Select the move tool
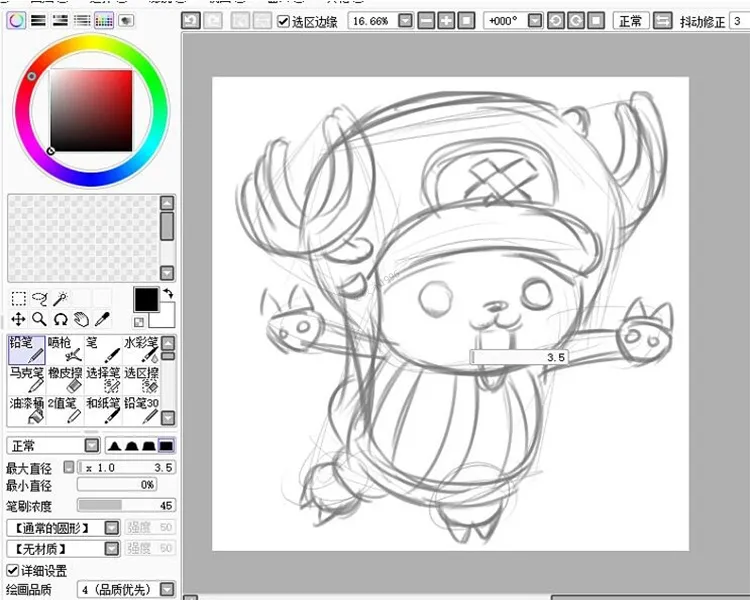750x600 pixels. [18, 319]
